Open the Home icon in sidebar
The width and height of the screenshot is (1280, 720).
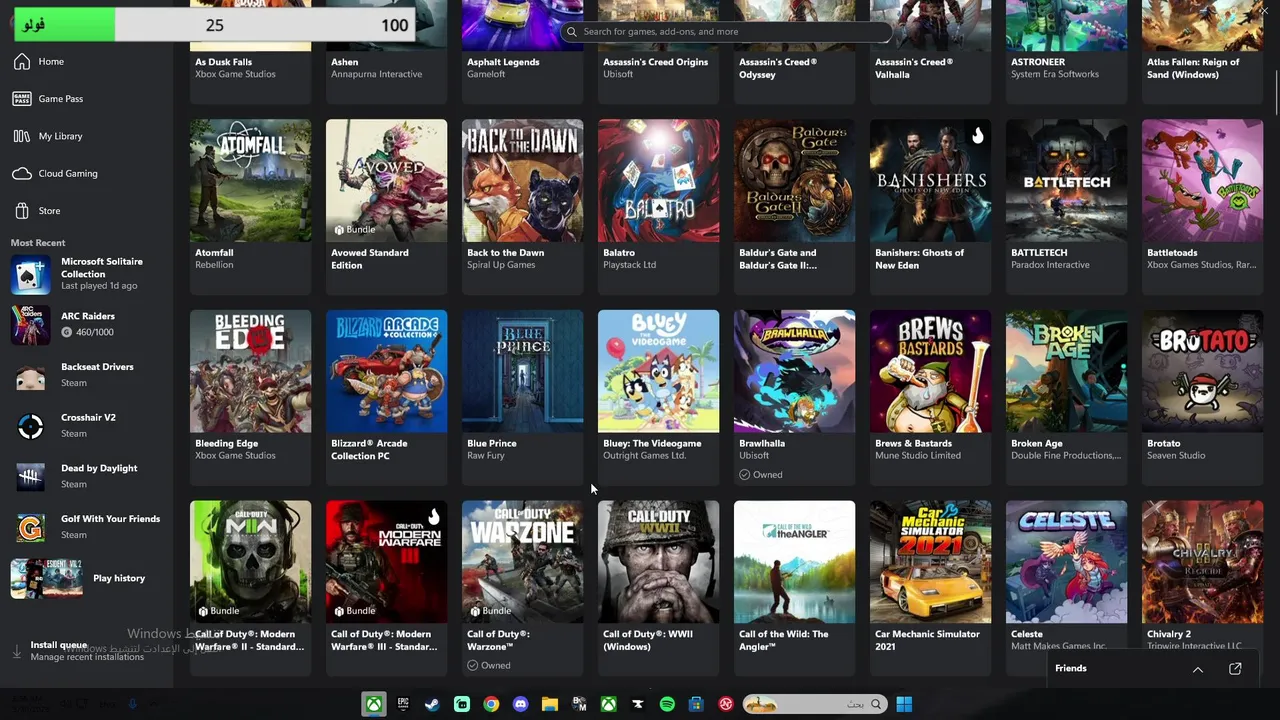pyautogui.click(x=22, y=62)
